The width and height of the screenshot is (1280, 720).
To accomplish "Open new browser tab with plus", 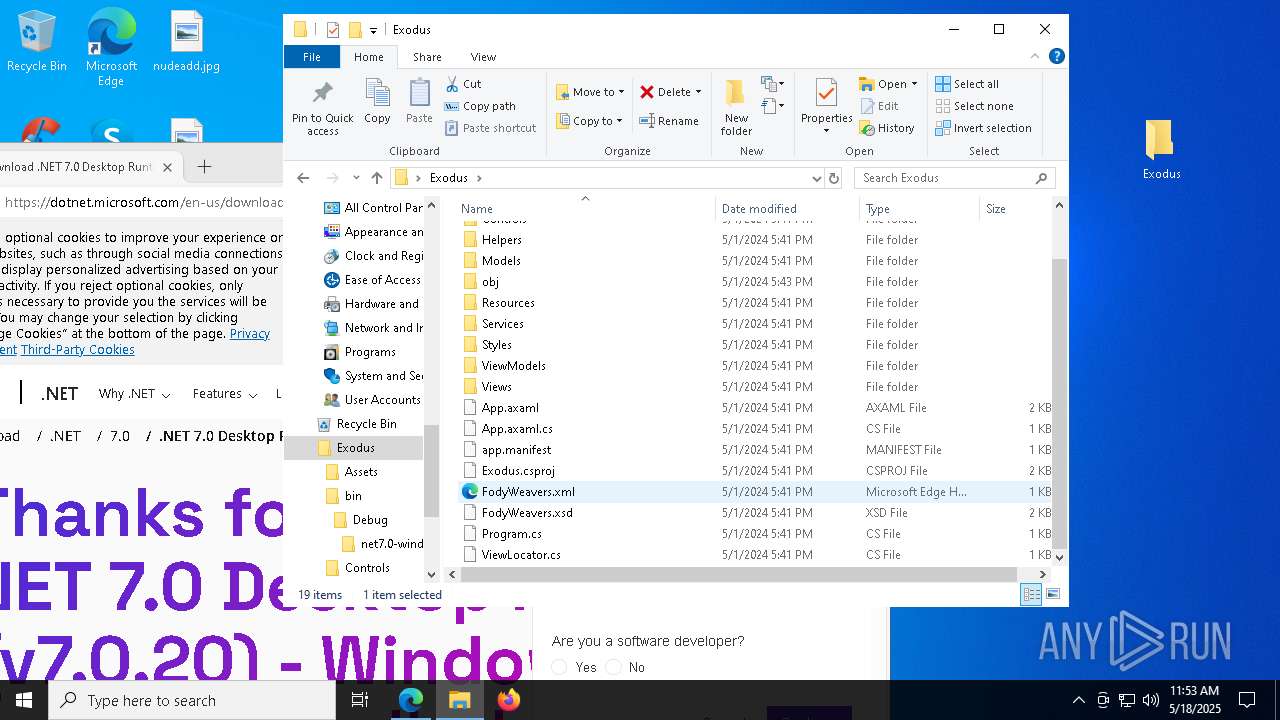I will tap(204, 167).
